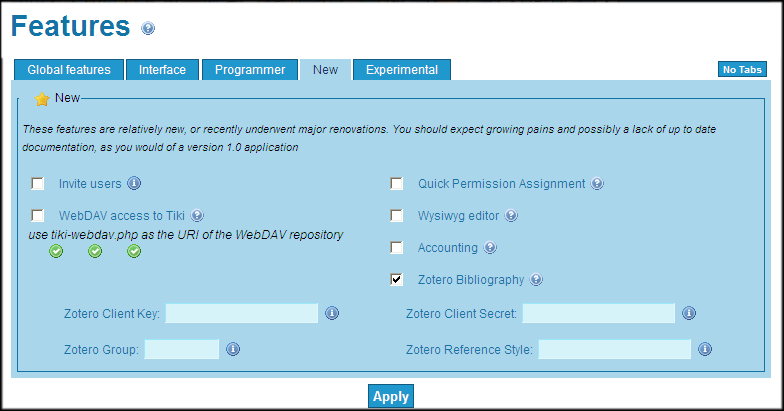Click help icon for Quick Permission Assignment

[x=596, y=184]
